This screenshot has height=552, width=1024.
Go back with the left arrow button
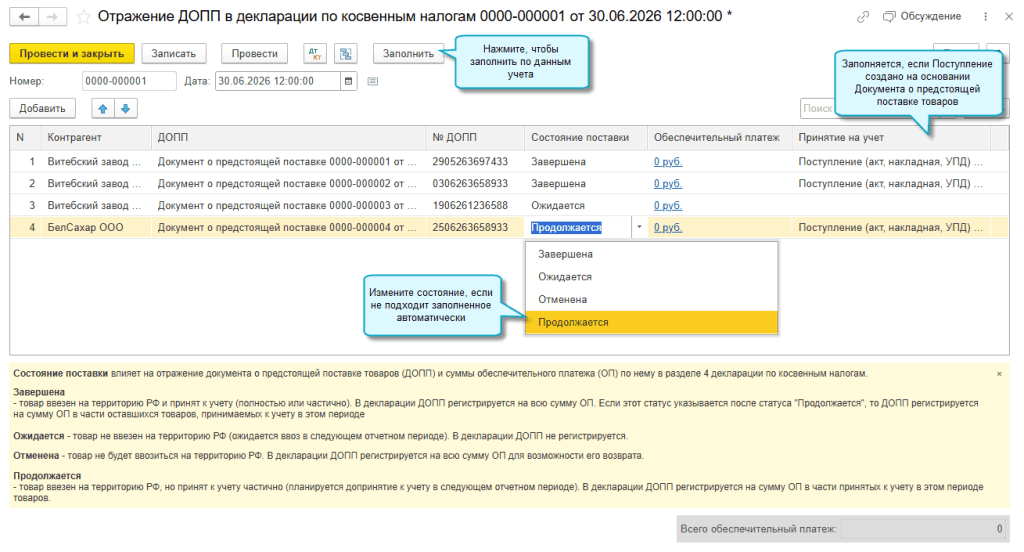pyautogui.click(x=24, y=16)
